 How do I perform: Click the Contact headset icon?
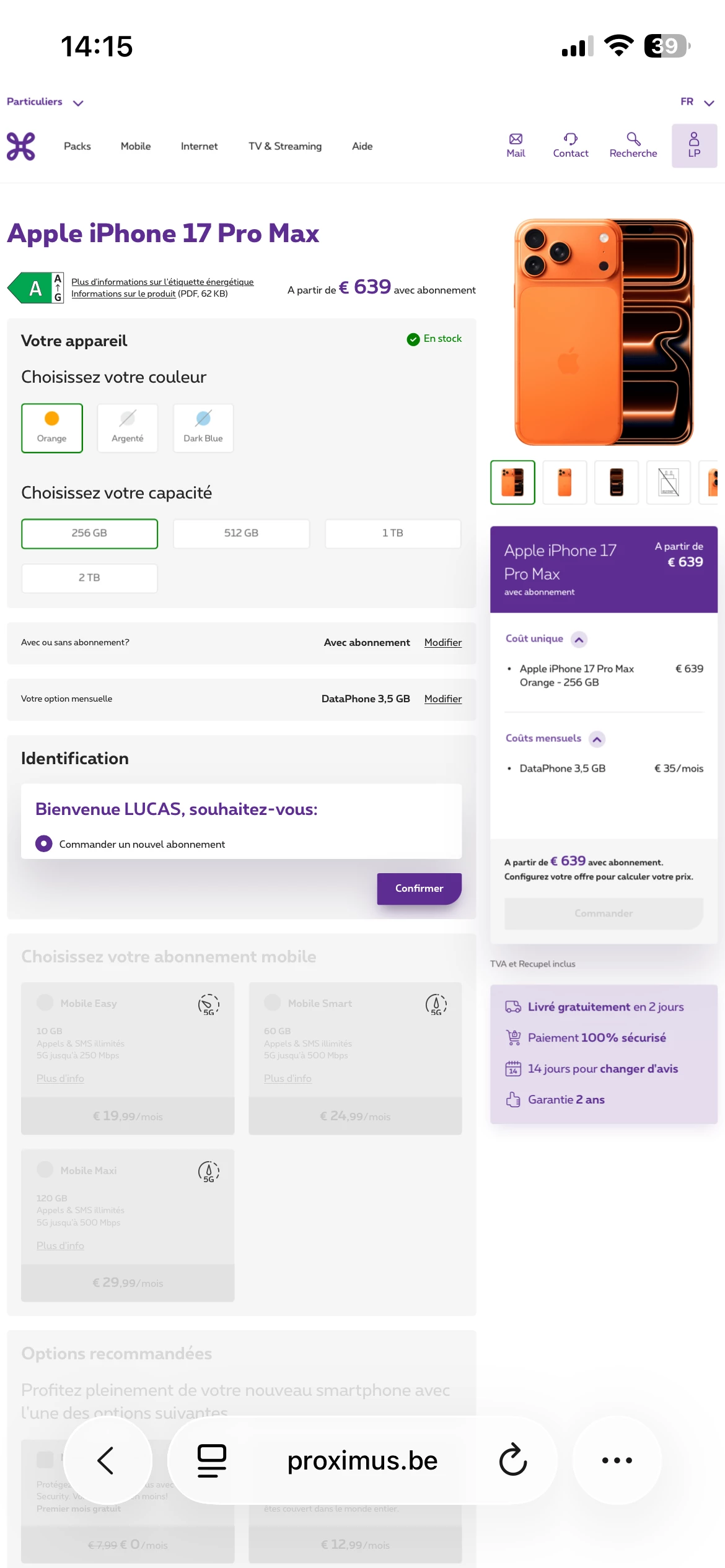coord(571,139)
